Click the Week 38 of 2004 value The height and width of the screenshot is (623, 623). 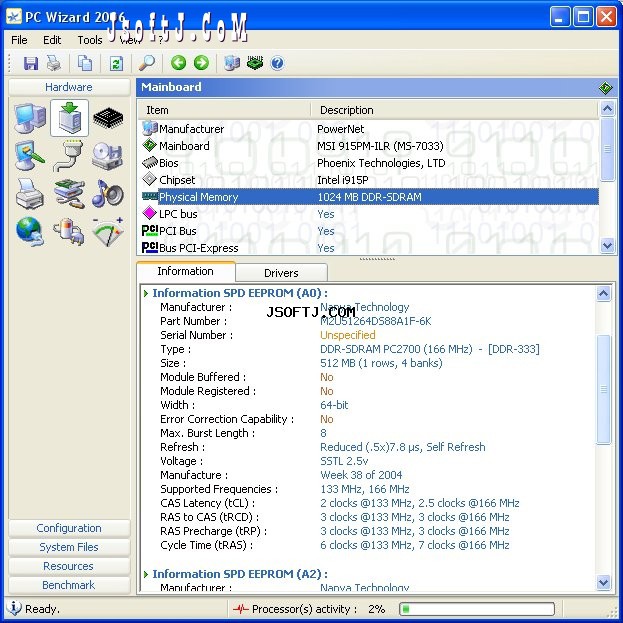[x=361, y=475]
